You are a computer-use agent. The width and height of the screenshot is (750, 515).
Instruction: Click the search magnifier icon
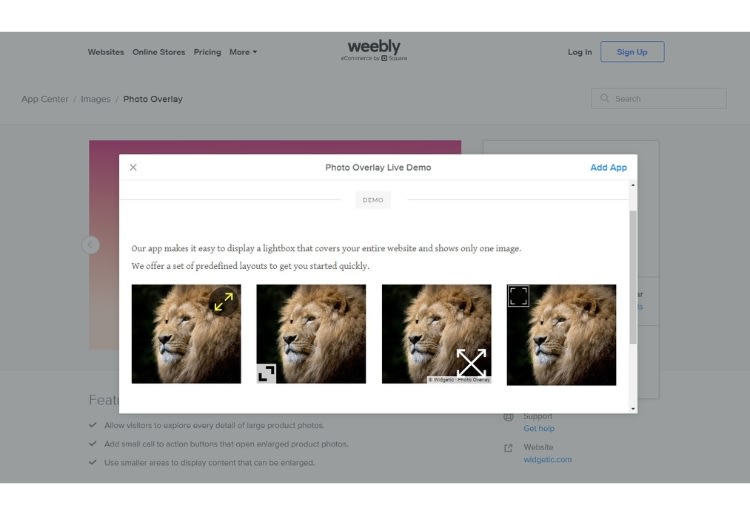(605, 99)
